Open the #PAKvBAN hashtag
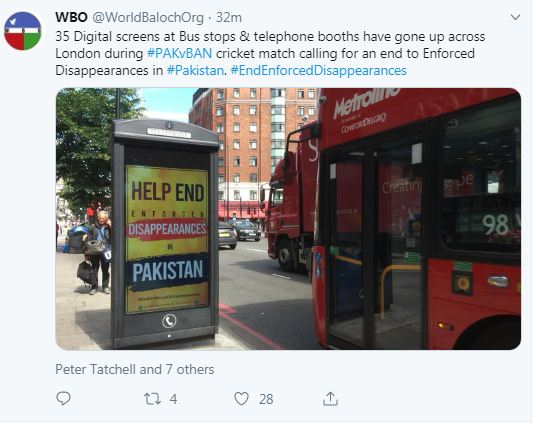This screenshot has width=536, height=424. point(179,53)
